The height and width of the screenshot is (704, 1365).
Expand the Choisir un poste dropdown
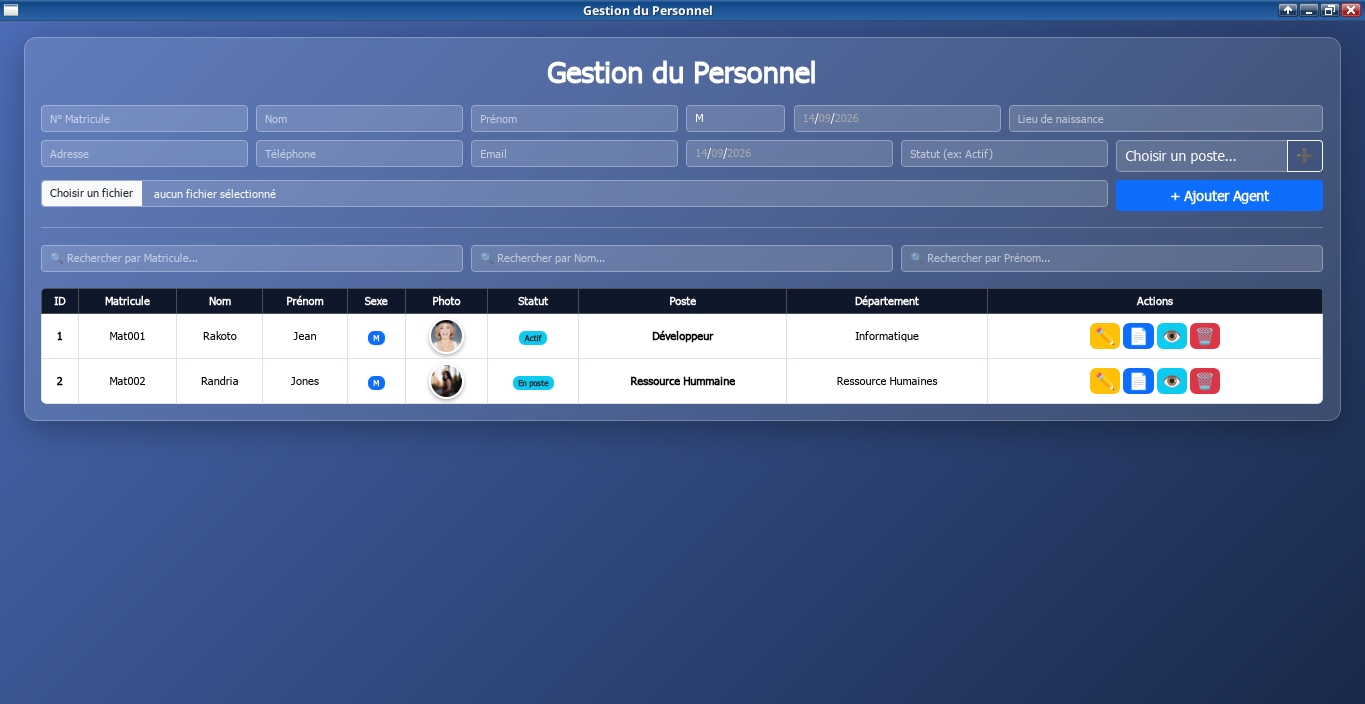pos(1201,156)
